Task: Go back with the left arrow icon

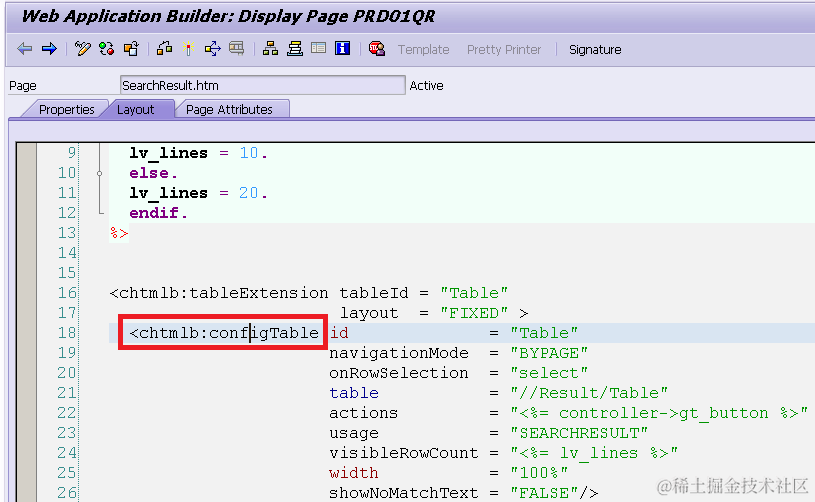Action: click(x=24, y=49)
